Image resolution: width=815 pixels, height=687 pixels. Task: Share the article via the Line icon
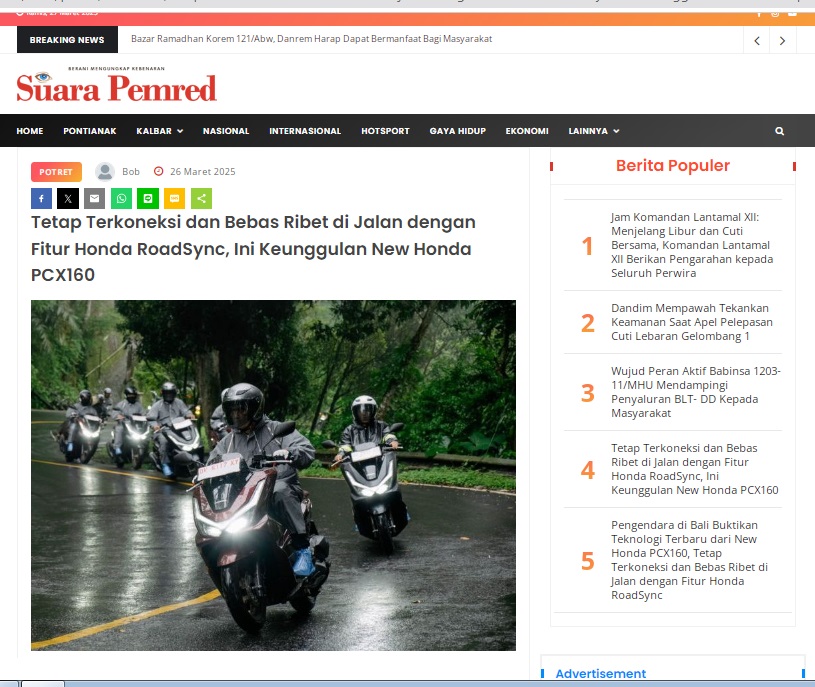point(148,199)
